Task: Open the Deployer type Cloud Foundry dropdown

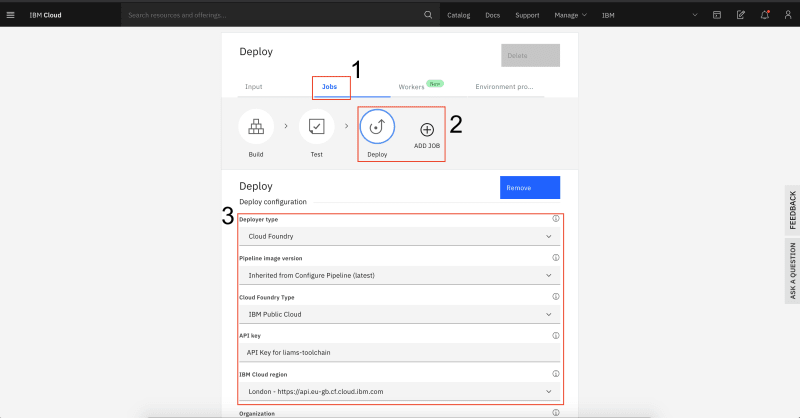Action: pos(399,236)
